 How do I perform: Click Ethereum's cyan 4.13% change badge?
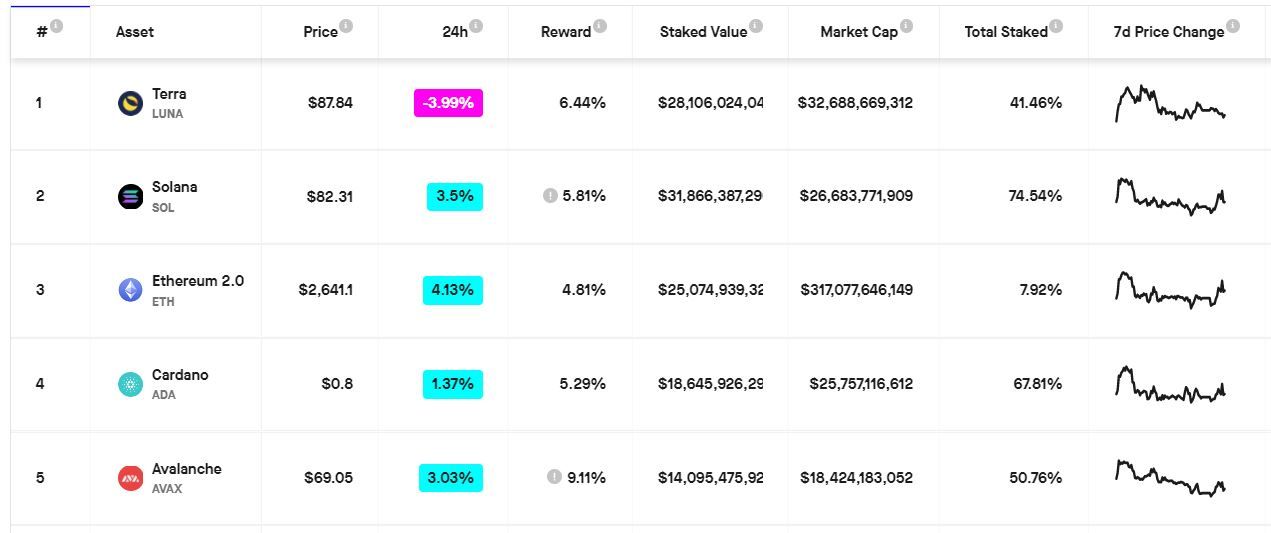452,290
